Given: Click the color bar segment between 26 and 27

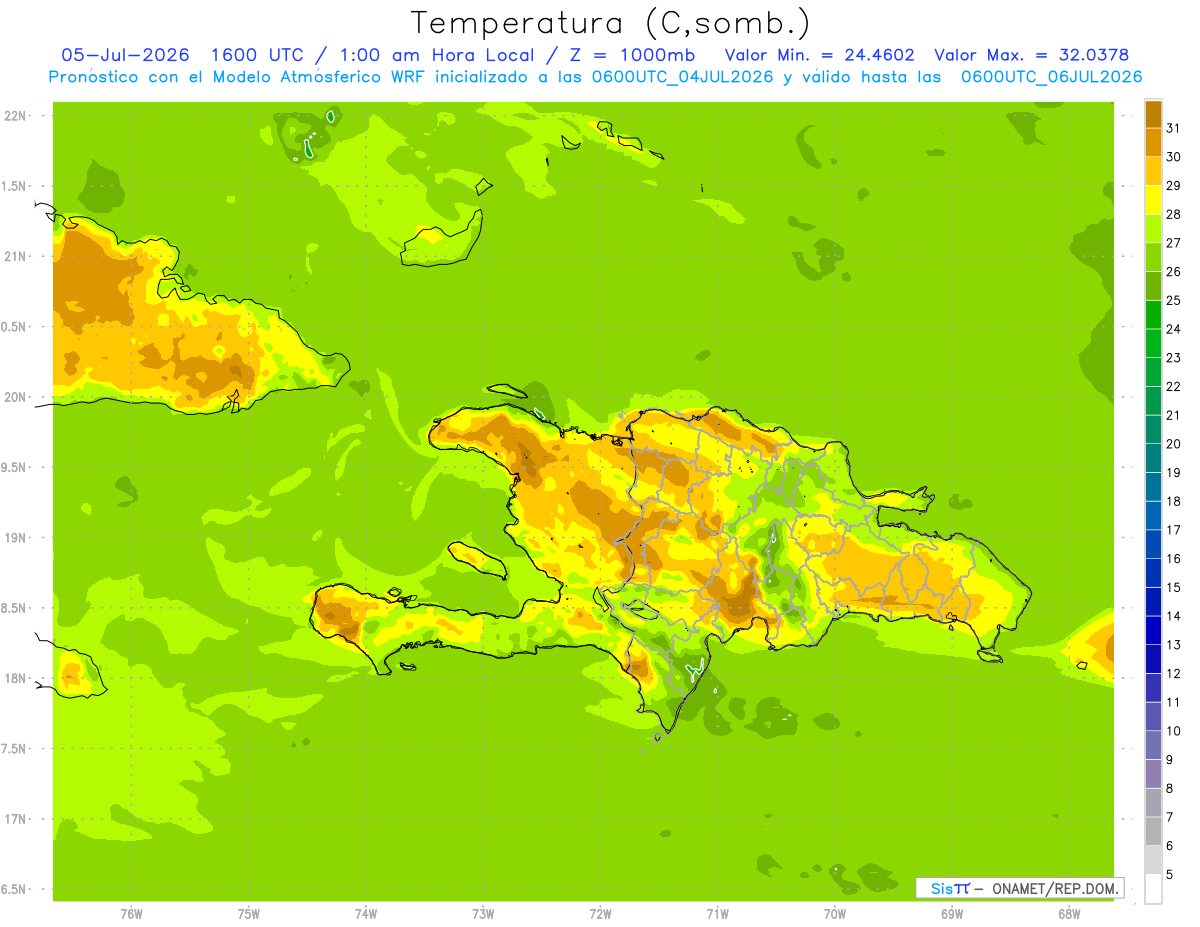Looking at the screenshot, I should (x=1153, y=257).
